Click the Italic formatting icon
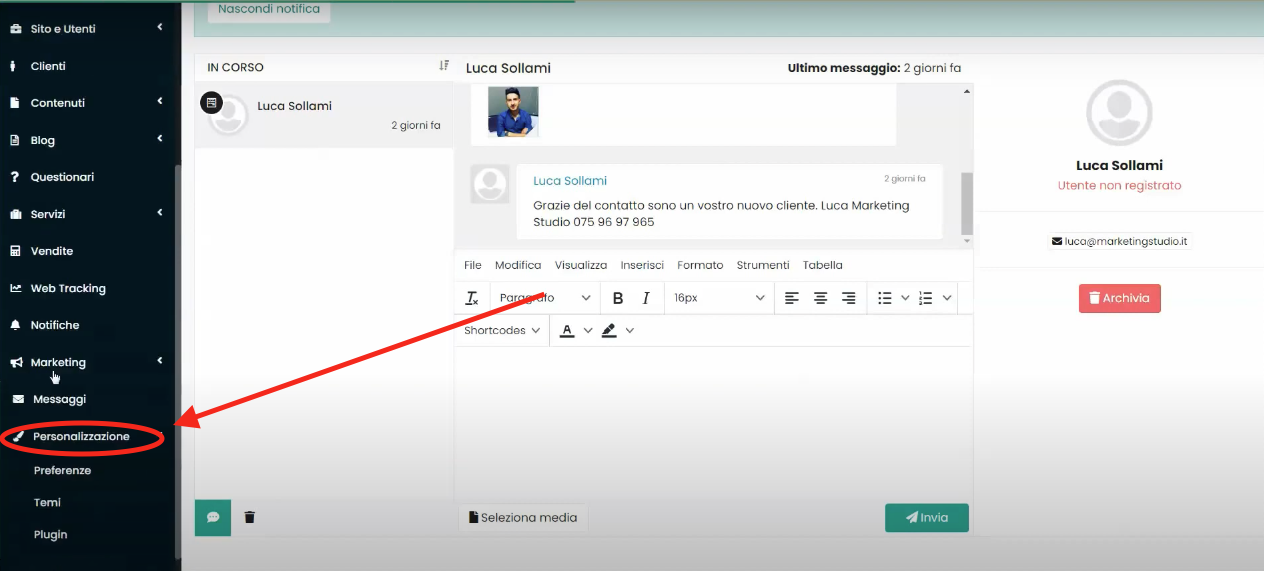 pos(646,298)
